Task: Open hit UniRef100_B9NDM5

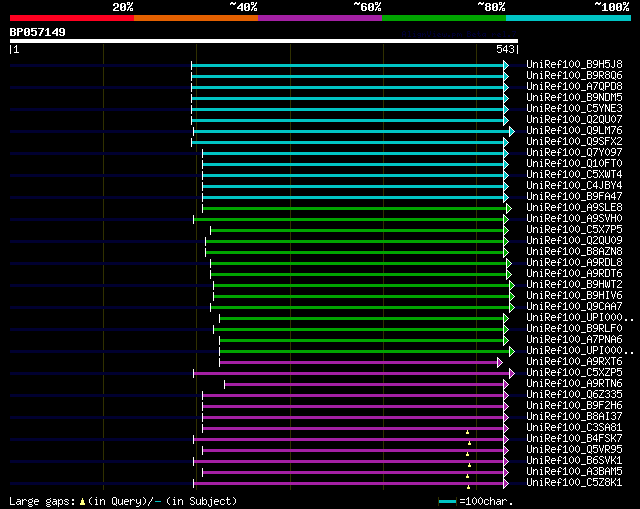Action: pyautogui.click(x=574, y=98)
